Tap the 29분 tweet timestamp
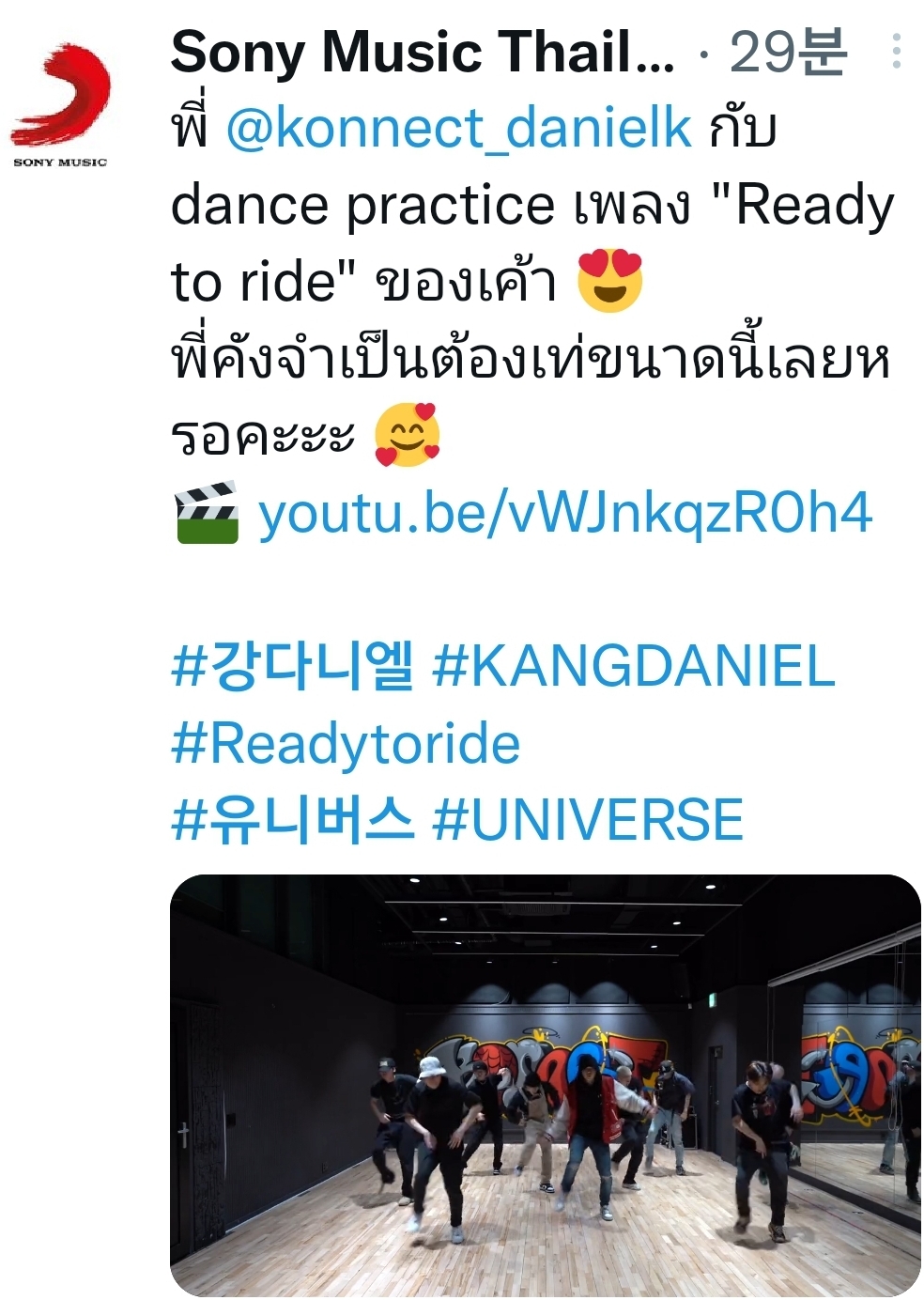924x1300 pixels. point(788,52)
